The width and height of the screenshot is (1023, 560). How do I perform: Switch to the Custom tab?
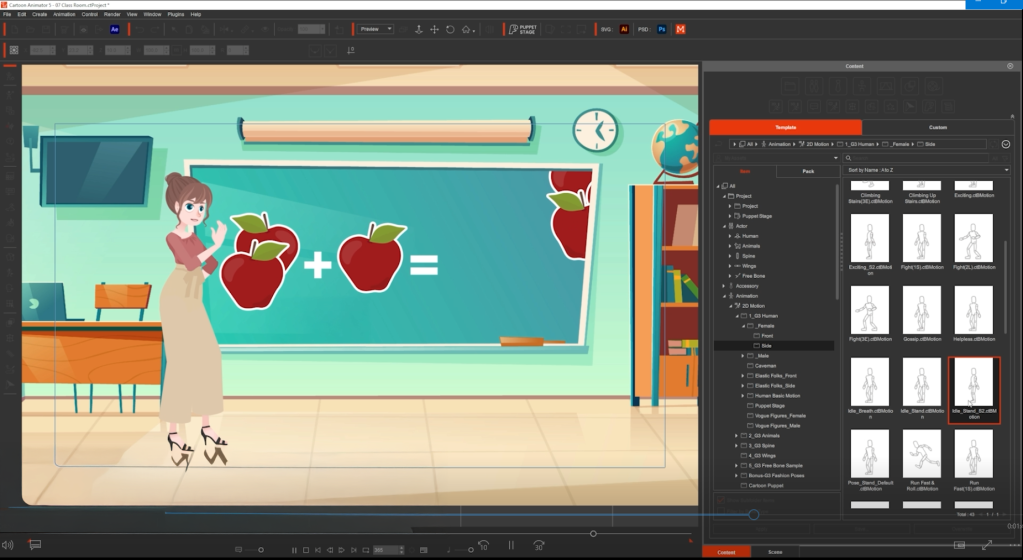[937, 128]
